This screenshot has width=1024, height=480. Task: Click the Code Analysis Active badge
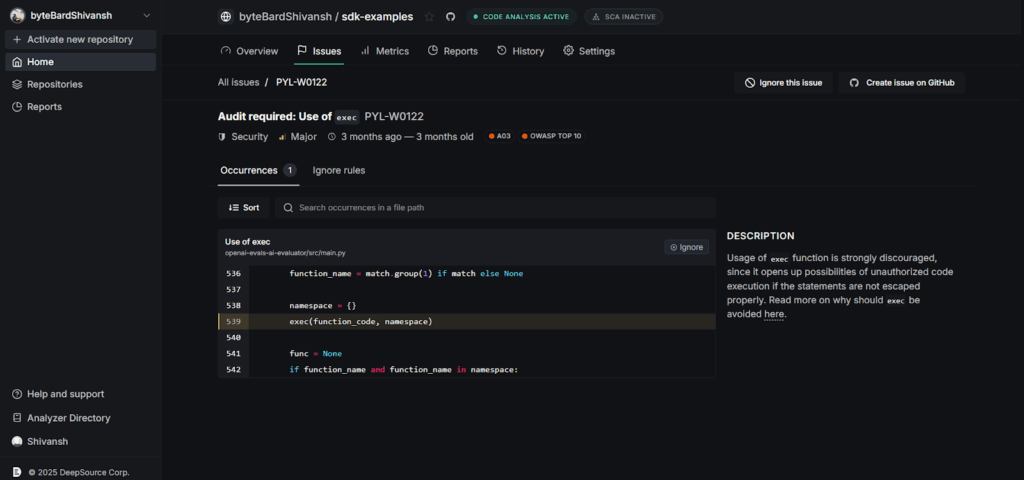(521, 16)
